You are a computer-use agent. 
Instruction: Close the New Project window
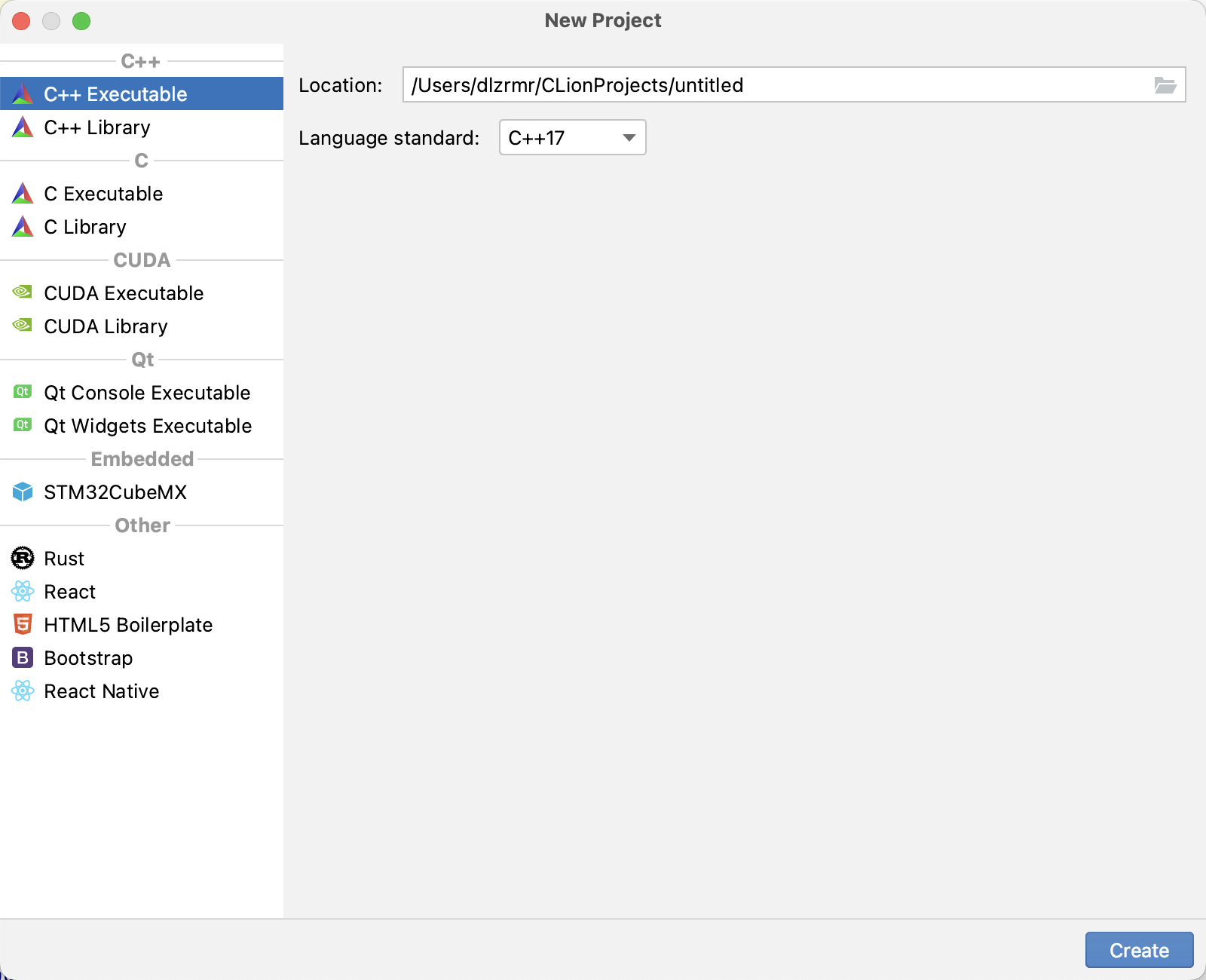(21, 21)
